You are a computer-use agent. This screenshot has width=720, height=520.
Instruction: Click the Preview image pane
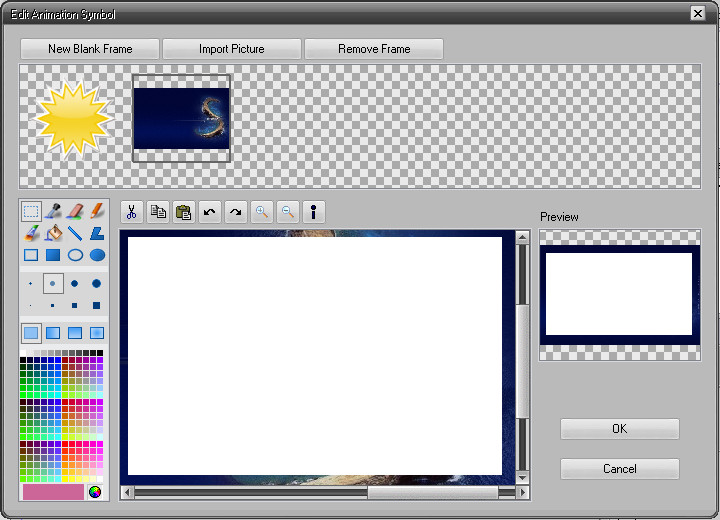tap(619, 295)
